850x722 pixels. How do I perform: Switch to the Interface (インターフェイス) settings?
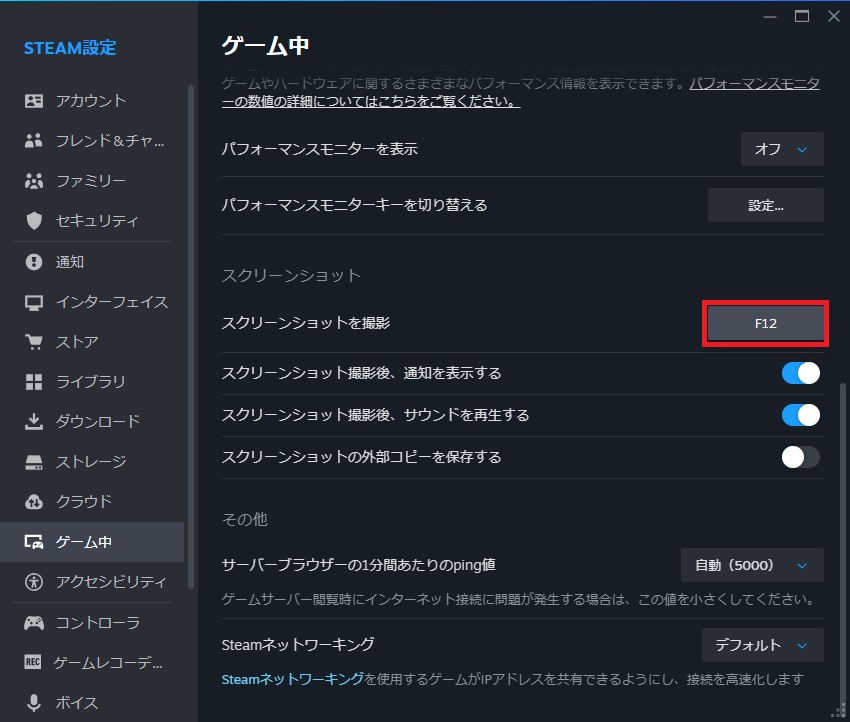pyautogui.click(x=111, y=302)
